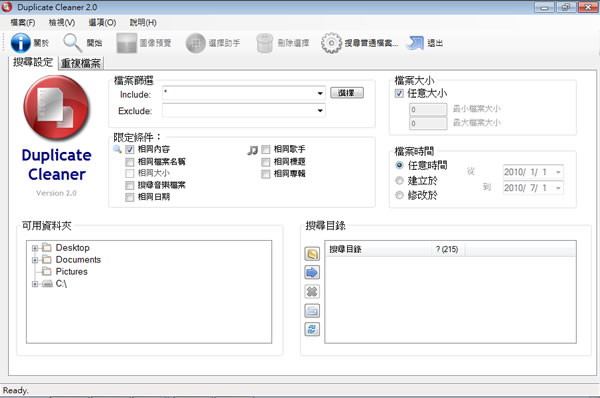The height and width of the screenshot is (398, 600).
Task: Toggle the 相同大小 same size checkbox
Action: 130,173
